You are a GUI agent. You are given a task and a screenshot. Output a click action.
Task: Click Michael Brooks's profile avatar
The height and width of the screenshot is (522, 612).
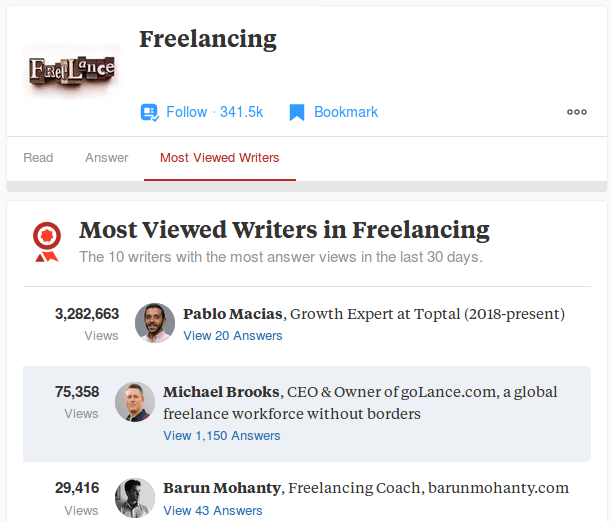(x=135, y=402)
